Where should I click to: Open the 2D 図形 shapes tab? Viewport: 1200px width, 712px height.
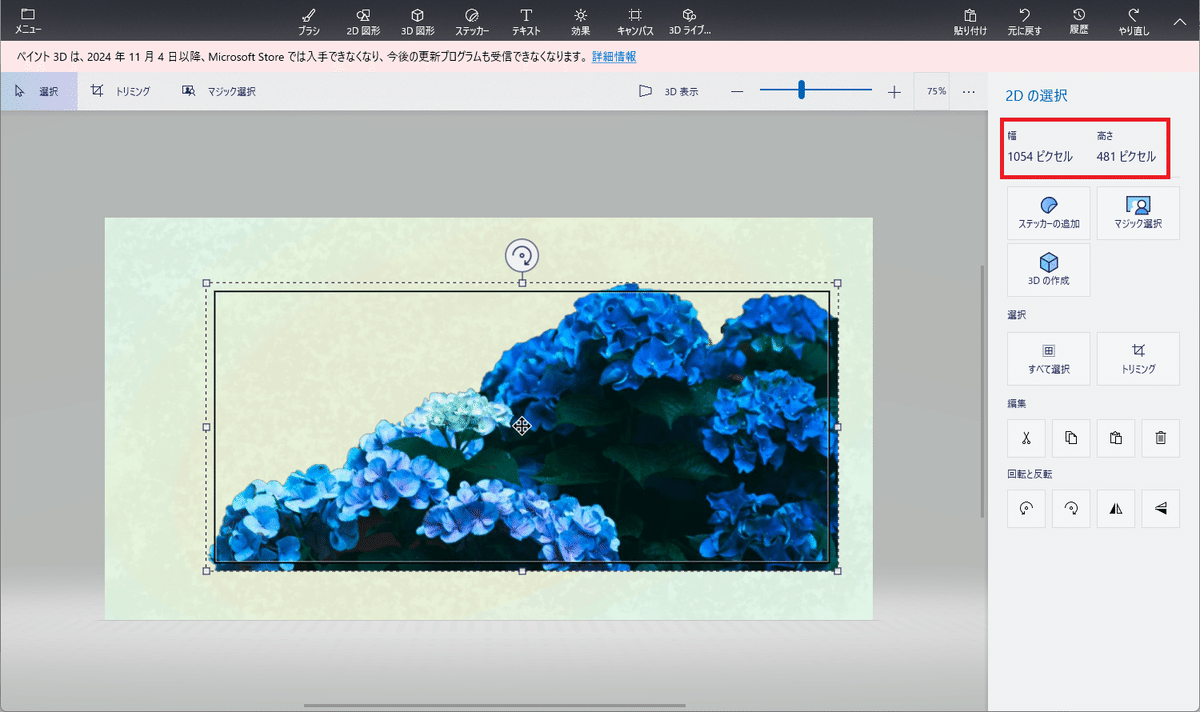pyautogui.click(x=363, y=21)
